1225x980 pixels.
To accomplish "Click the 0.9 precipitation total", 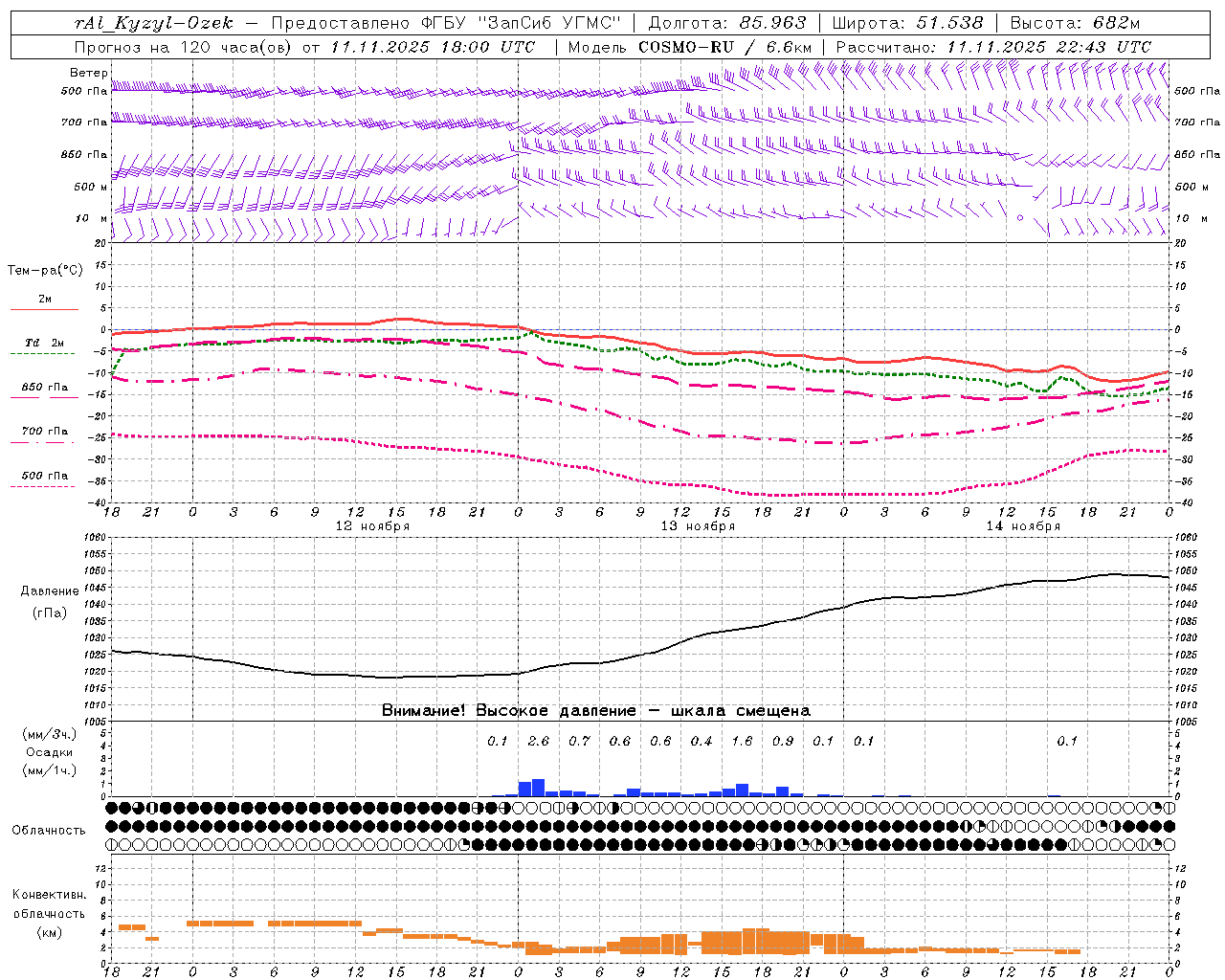I will click(783, 742).
